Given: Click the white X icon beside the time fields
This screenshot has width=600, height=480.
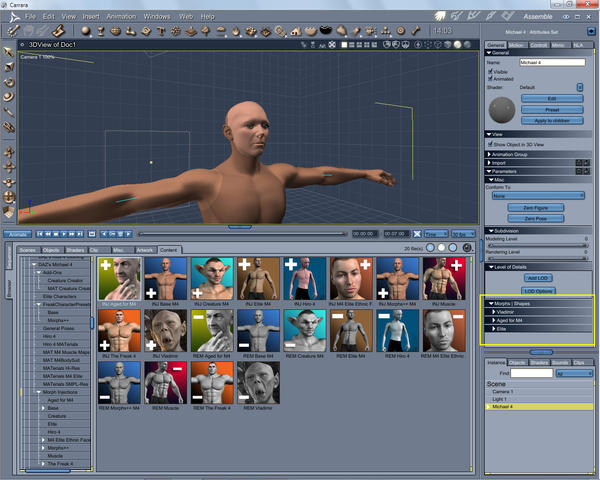Looking at the screenshot, I should click(x=417, y=233).
